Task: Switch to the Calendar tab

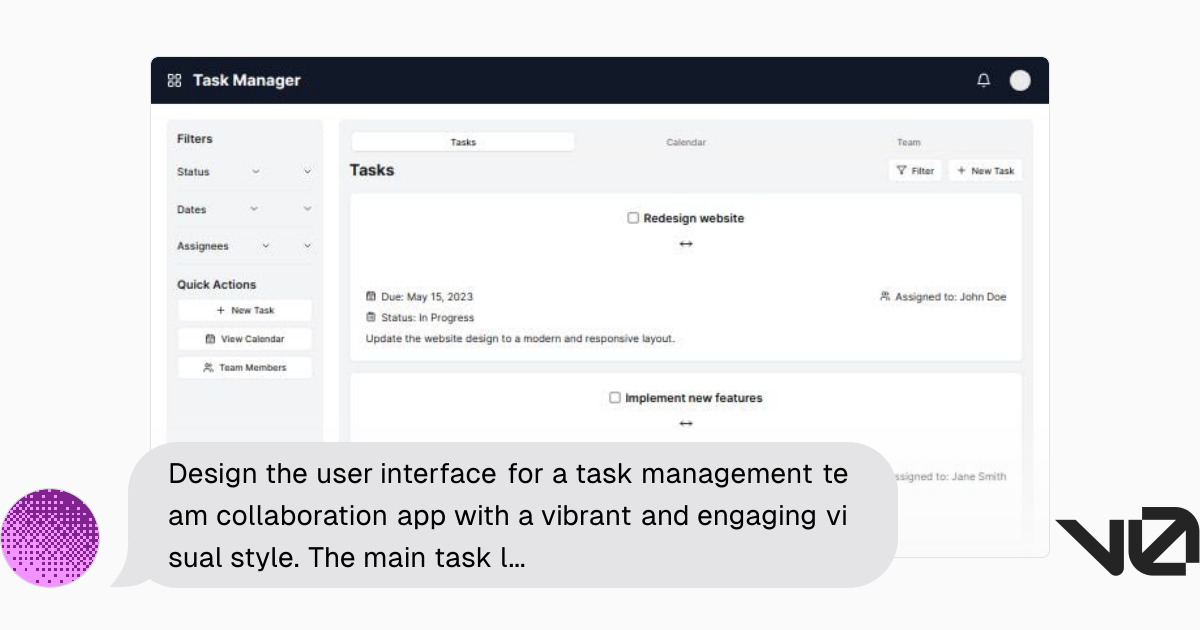Action: click(x=686, y=142)
